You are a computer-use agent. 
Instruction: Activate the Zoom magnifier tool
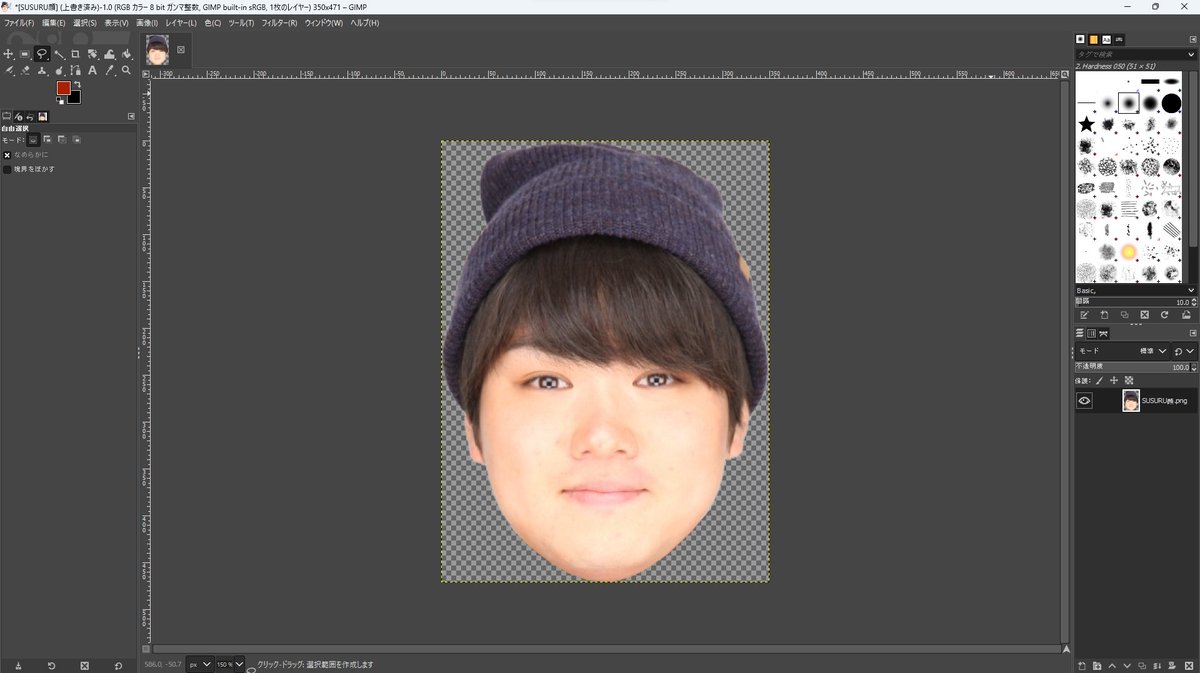[126, 71]
